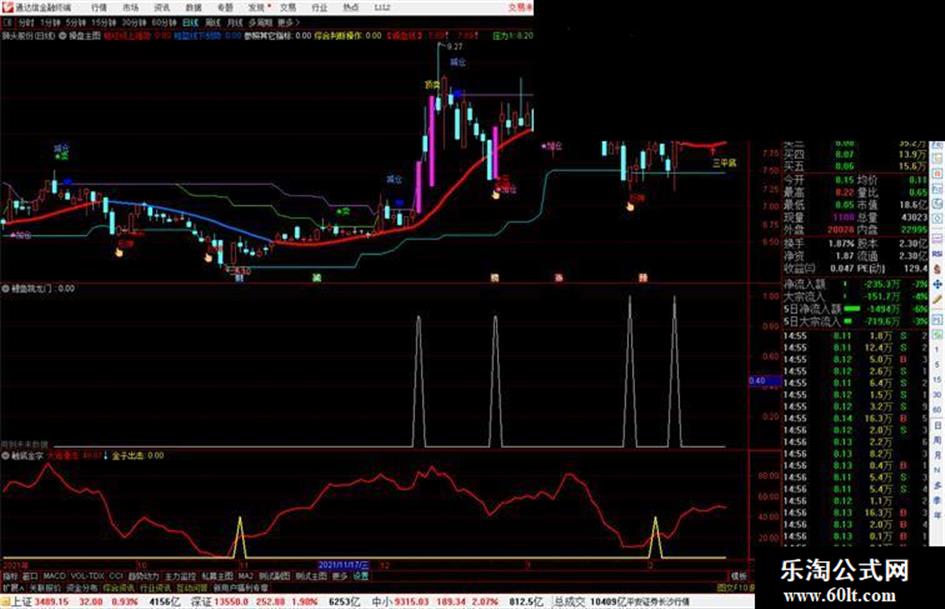Screen dimensions: 945x609
Task: Click the 财 info marker under the chart
Action: [239, 278]
